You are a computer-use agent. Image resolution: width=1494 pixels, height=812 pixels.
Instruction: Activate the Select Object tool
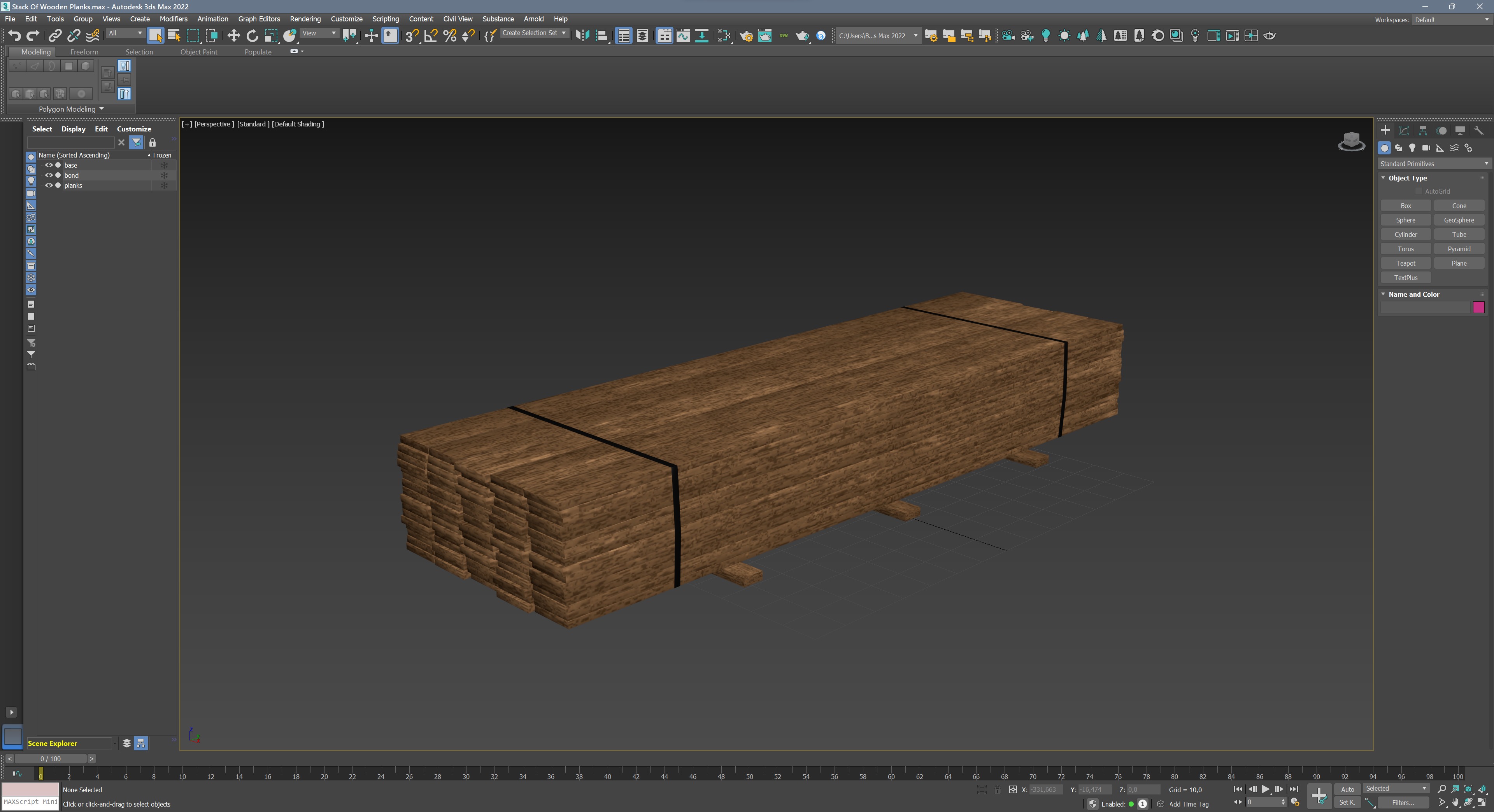click(156, 36)
